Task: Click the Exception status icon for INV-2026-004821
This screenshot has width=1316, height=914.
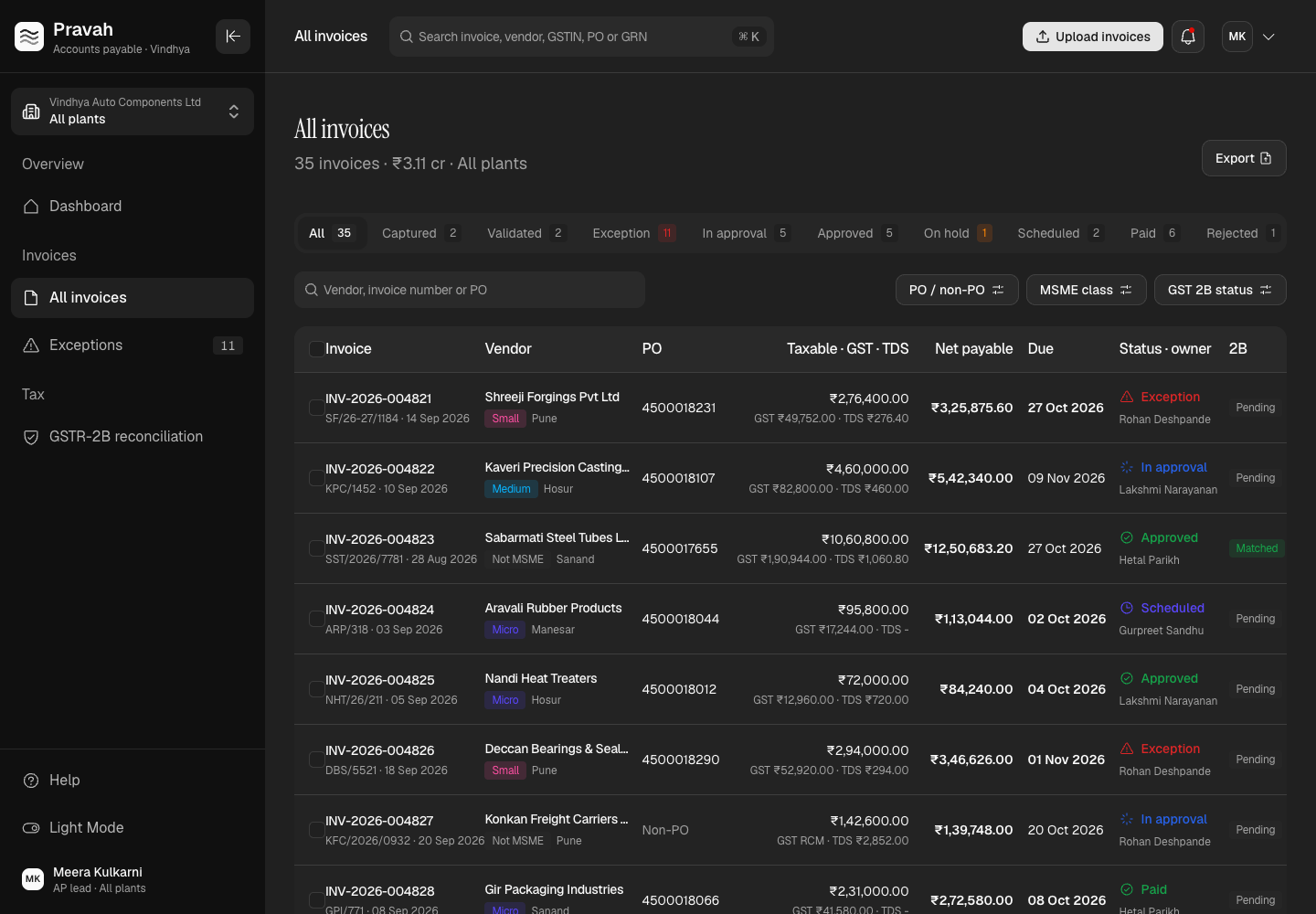Action: coord(1127,397)
